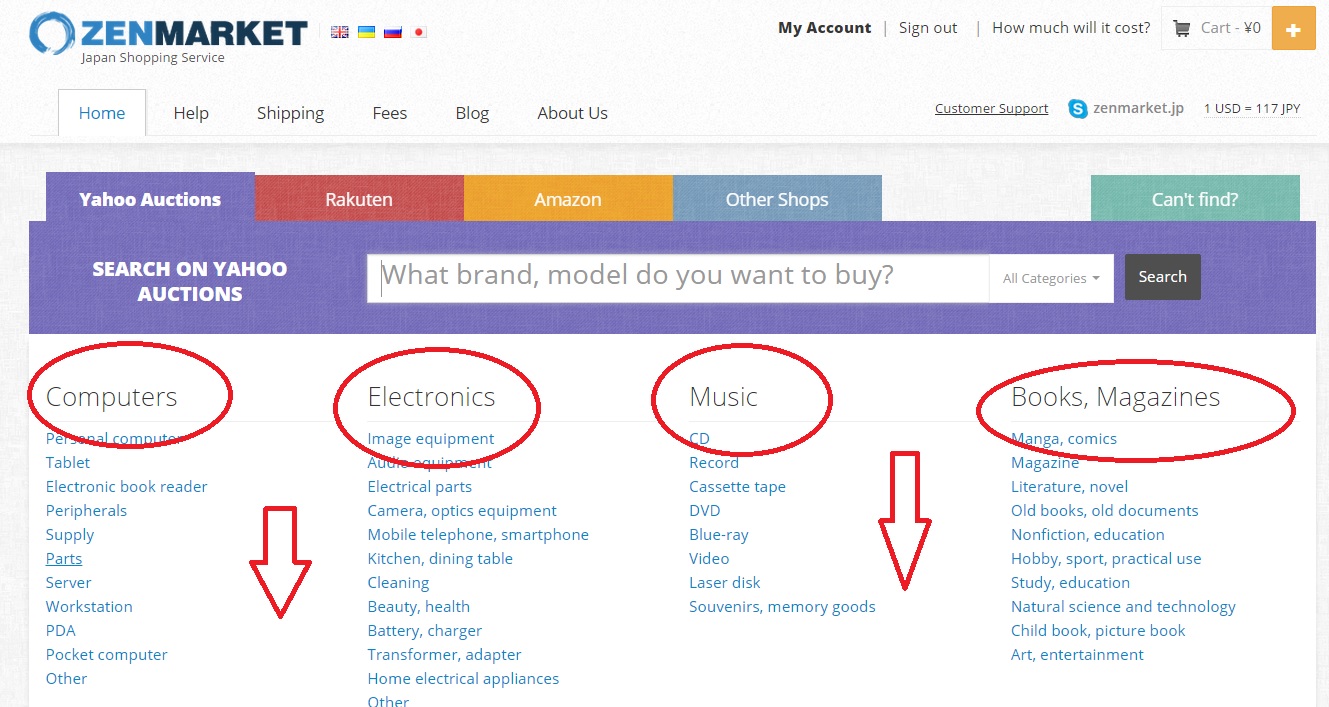1329x707 pixels.
Task: Open the Tablet category
Action: 68,463
